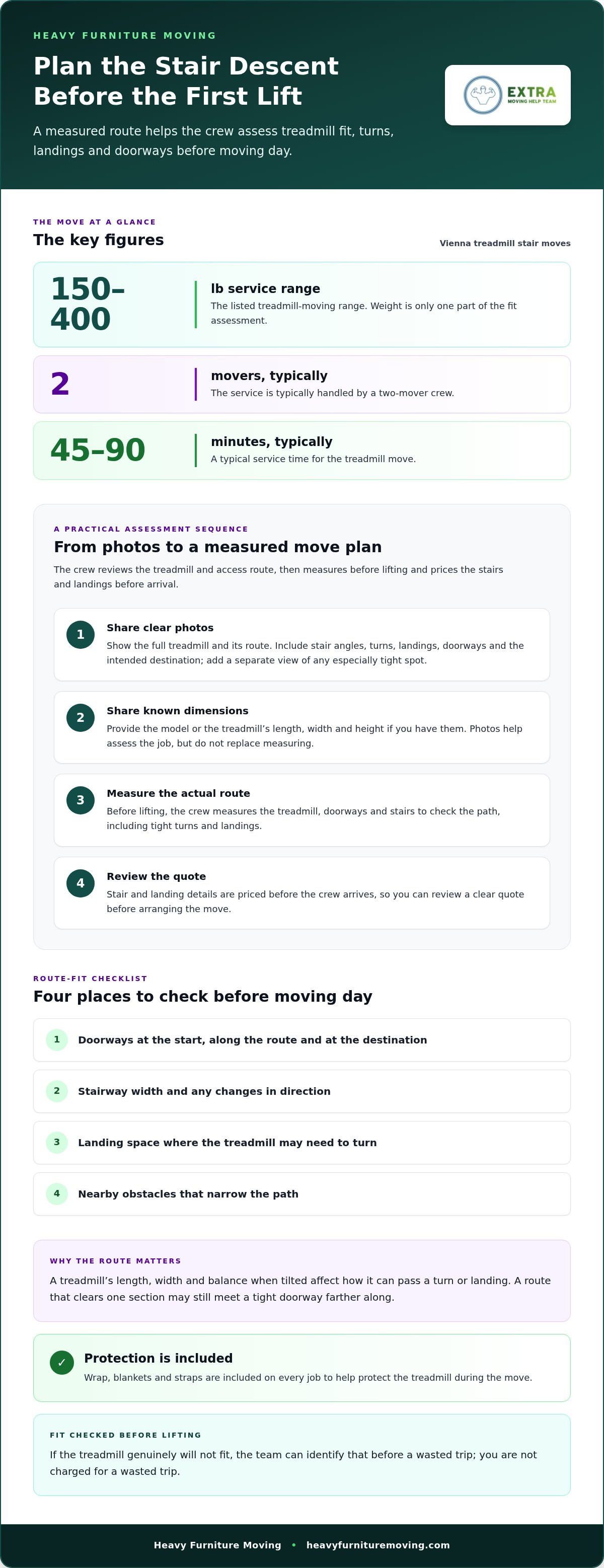Screen dimensions: 604x1568
Task: Click the Plan the Stair Descent headline
Action: coord(186,81)
